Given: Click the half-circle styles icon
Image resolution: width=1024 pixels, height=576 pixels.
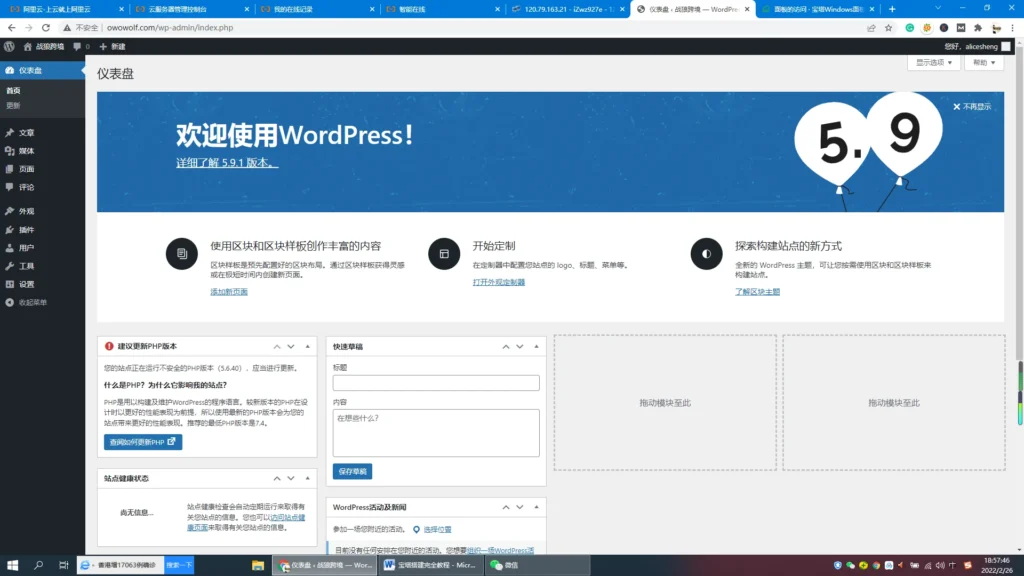Looking at the screenshot, I should point(707,253).
